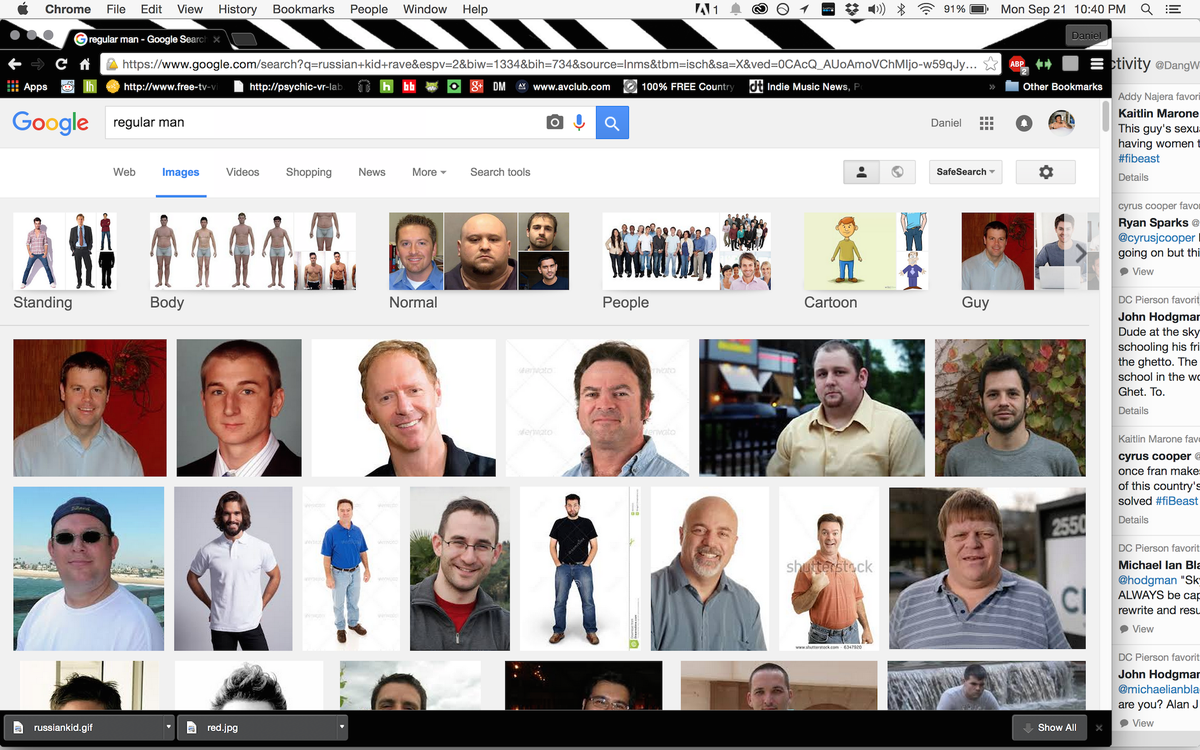
Task: Show more bookmarks with chevron
Action: [991, 87]
